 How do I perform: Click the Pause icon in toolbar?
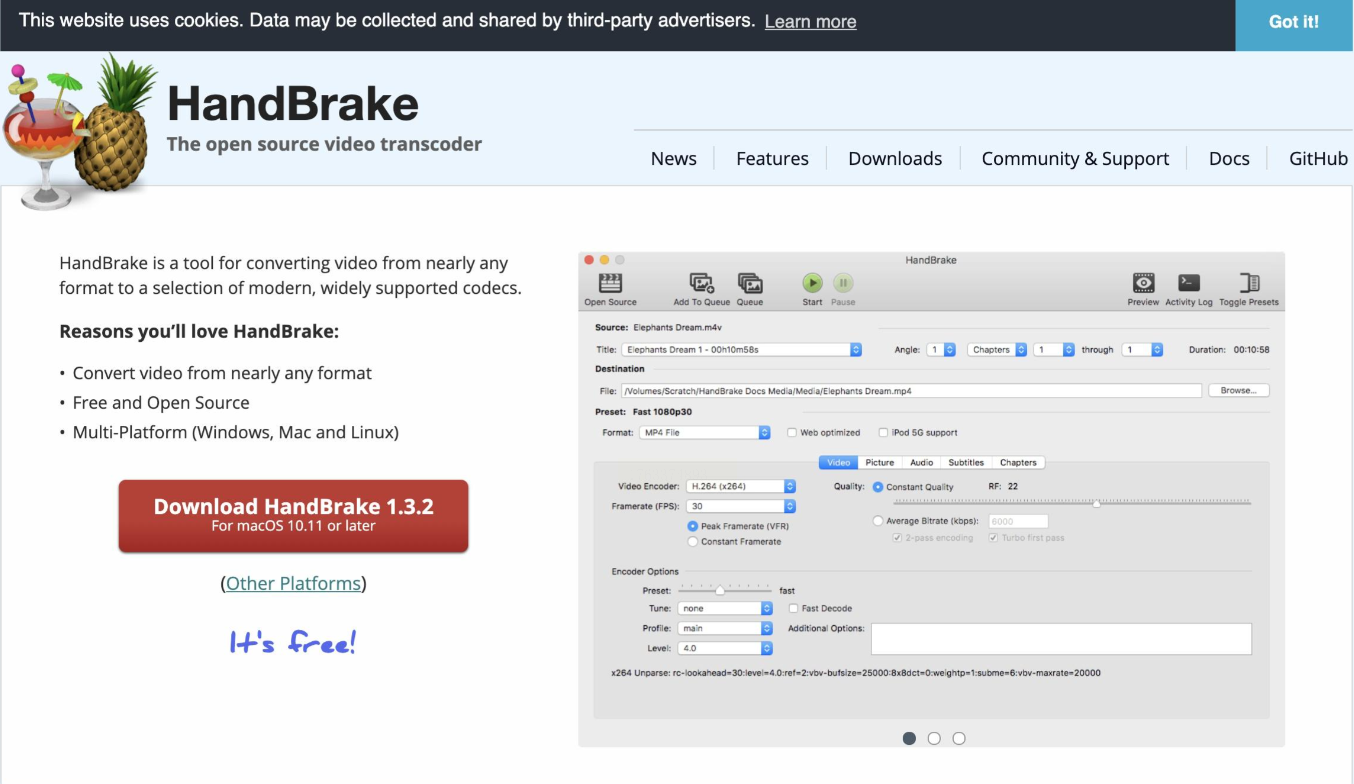click(843, 284)
